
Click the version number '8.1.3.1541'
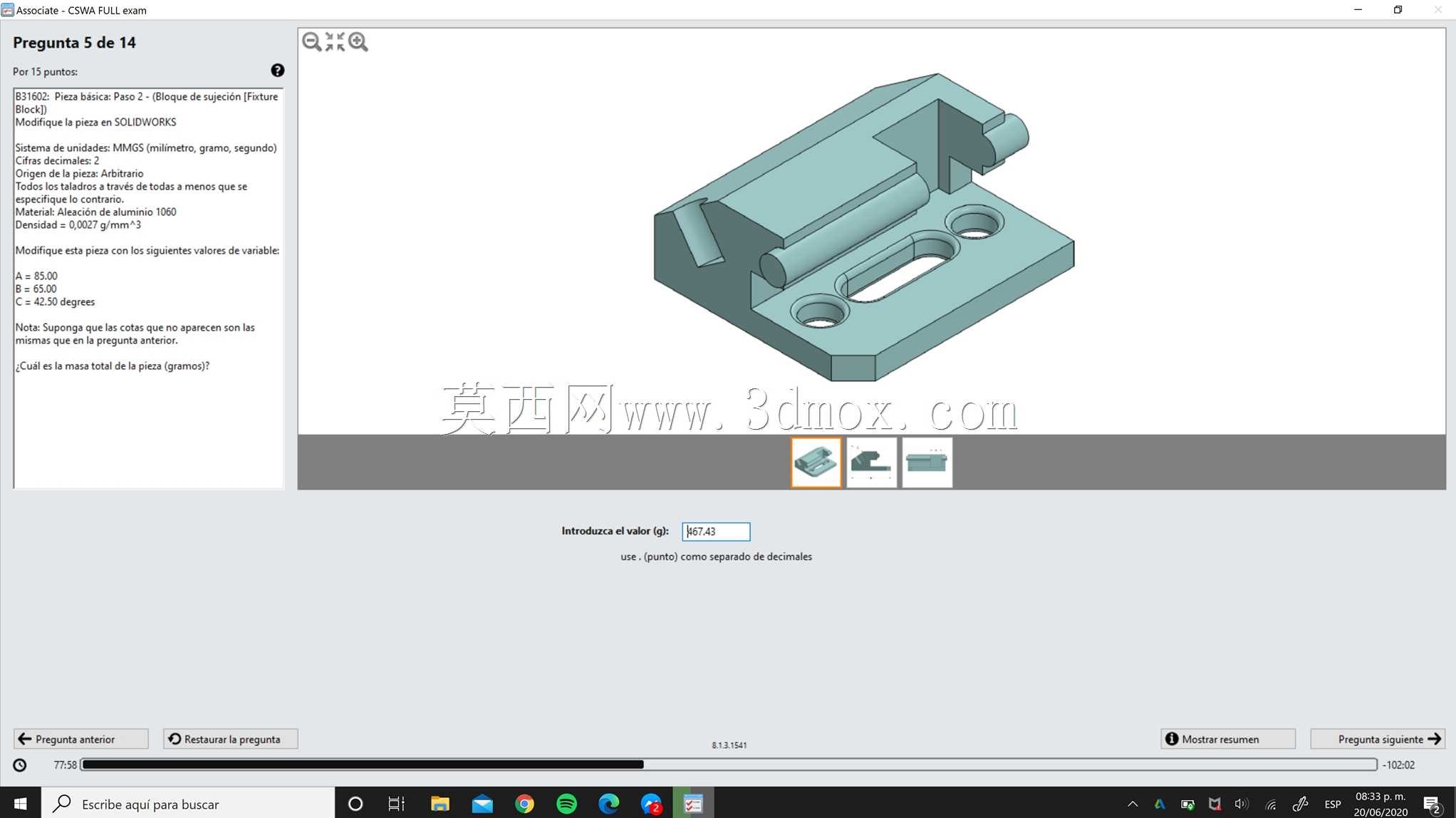[x=729, y=745]
